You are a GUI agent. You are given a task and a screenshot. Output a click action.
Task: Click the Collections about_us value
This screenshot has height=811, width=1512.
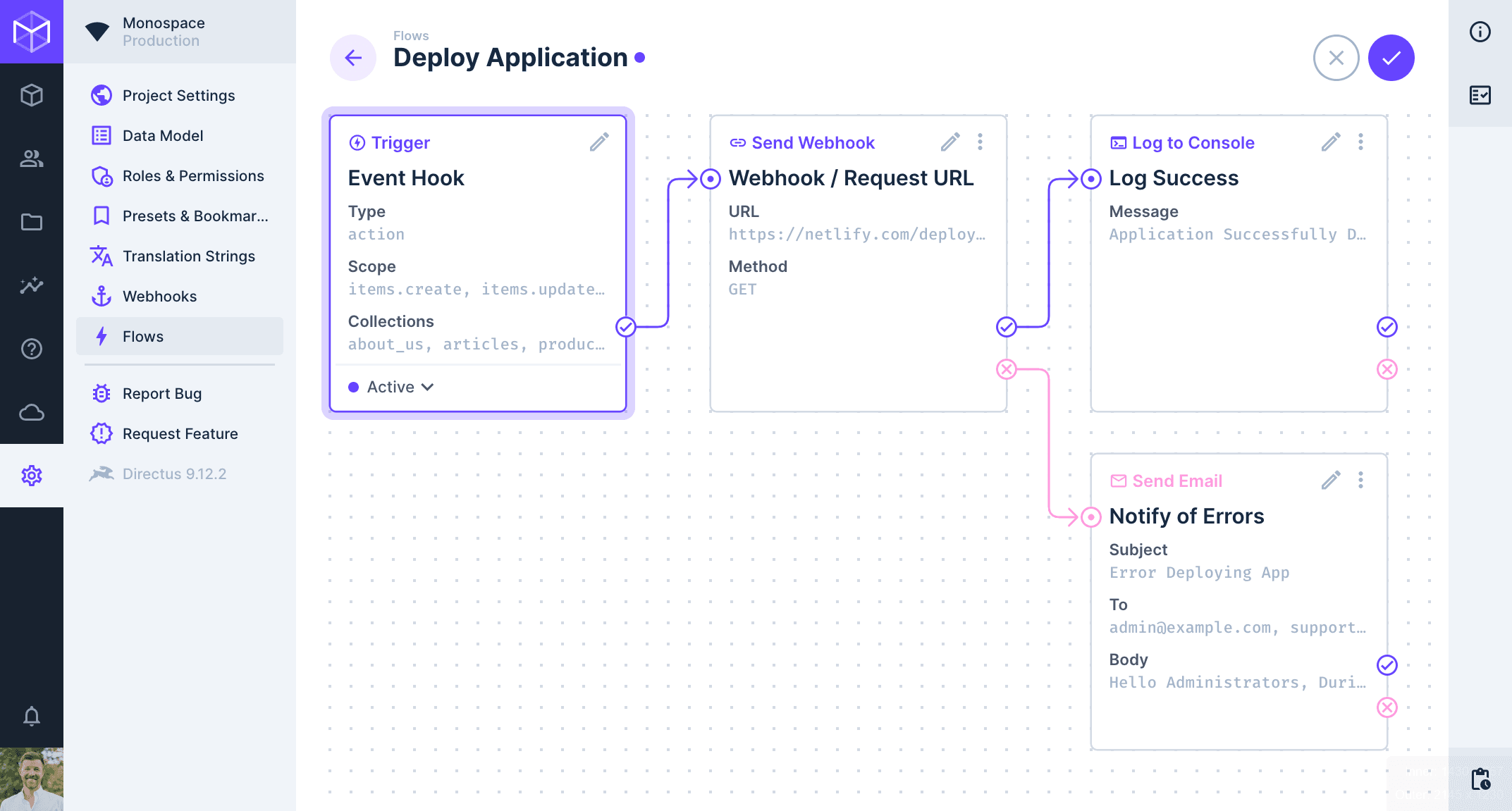477,344
